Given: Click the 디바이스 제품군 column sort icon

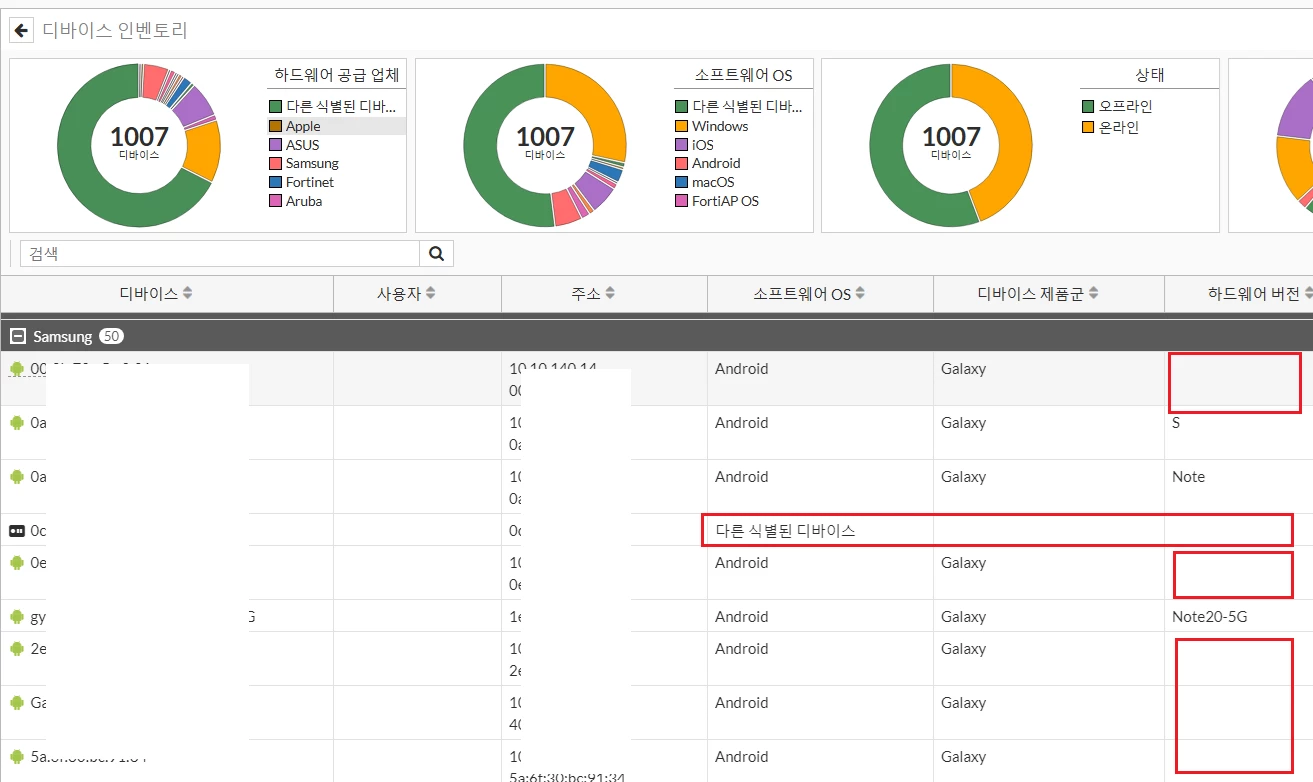Looking at the screenshot, I should 1093,294.
